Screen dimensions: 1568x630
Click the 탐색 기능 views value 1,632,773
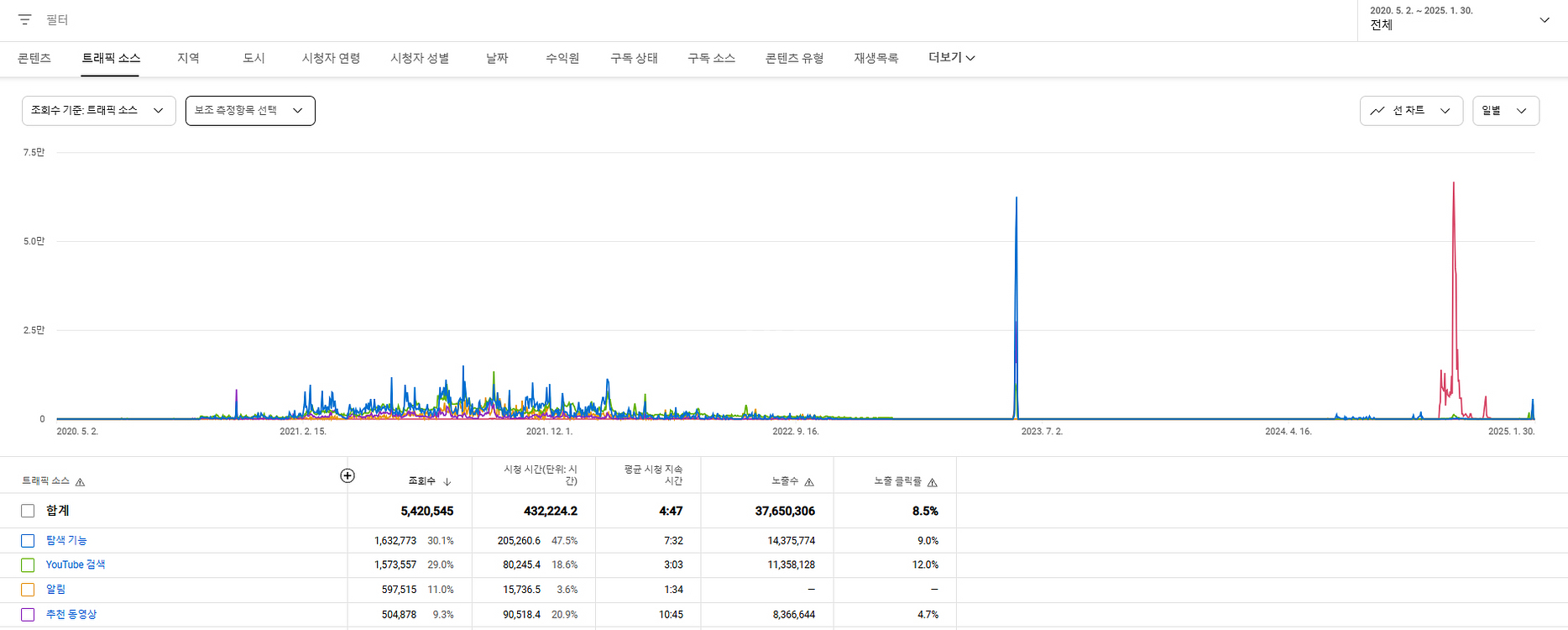(395, 540)
